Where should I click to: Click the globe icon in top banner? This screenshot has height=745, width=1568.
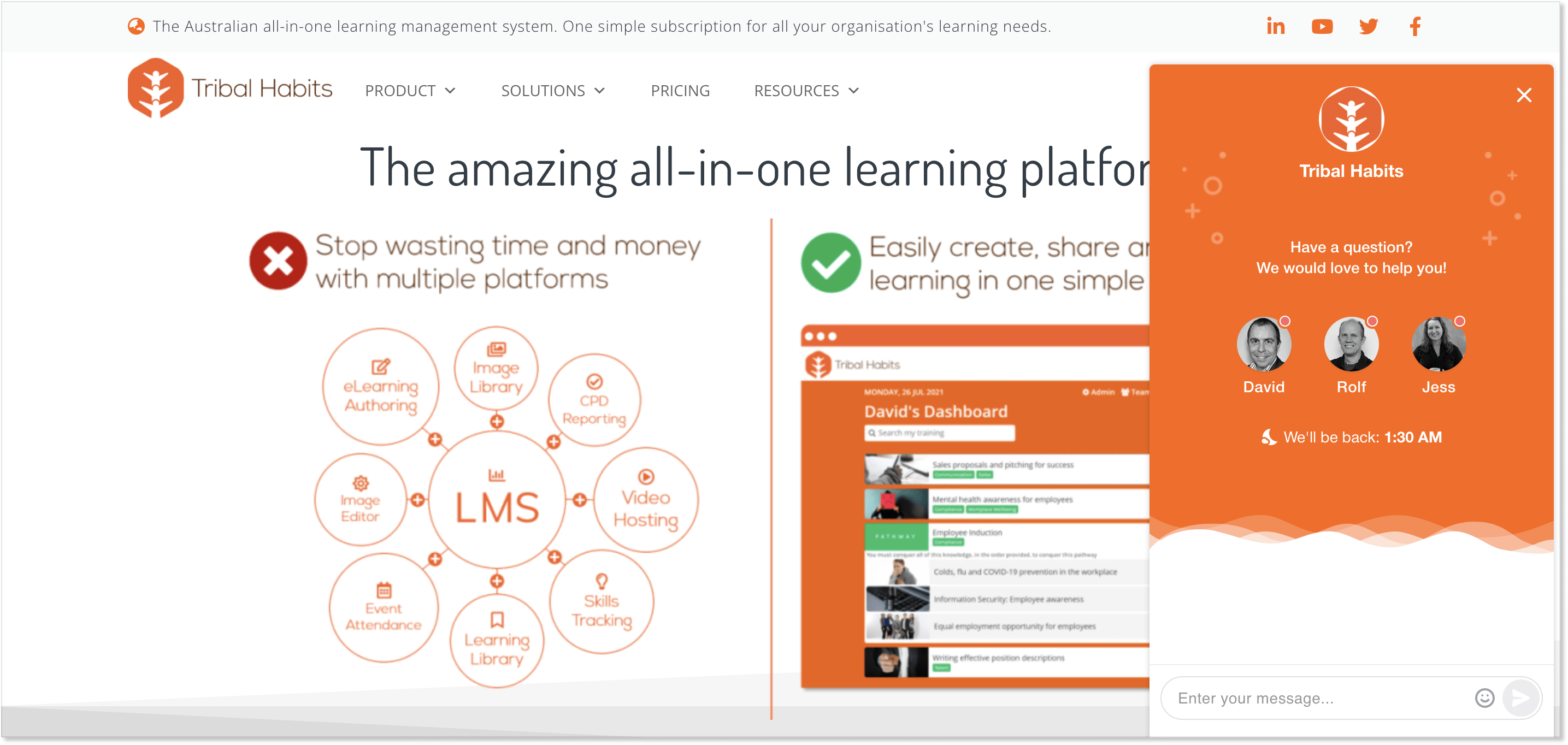pyautogui.click(x=135, y=26)
